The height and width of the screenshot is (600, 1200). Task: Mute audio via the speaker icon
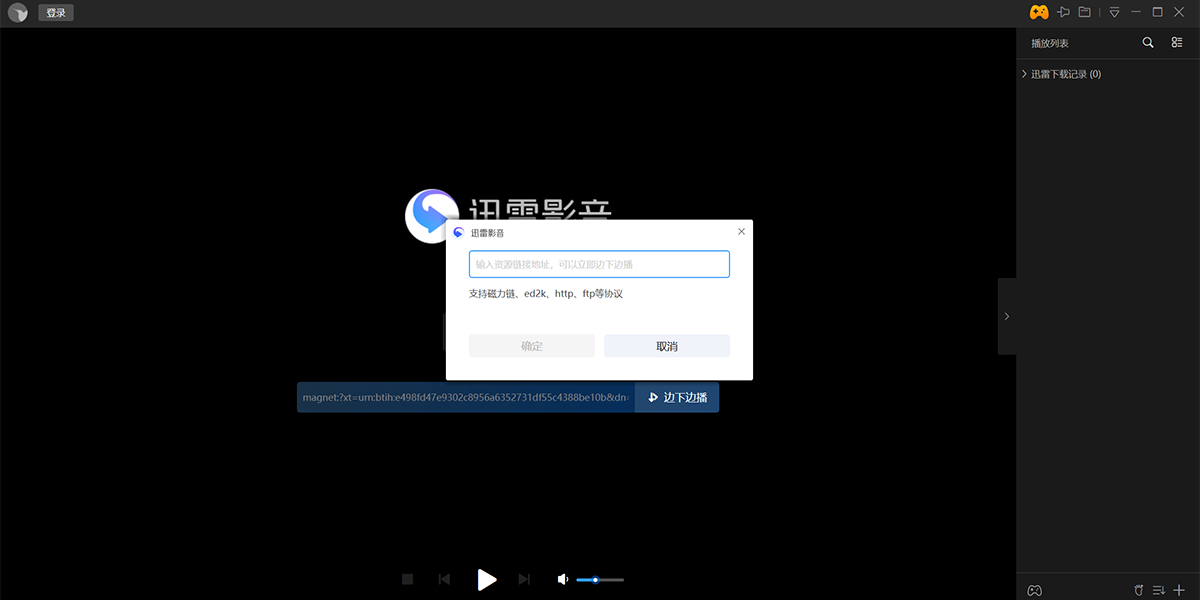[563, 579]
